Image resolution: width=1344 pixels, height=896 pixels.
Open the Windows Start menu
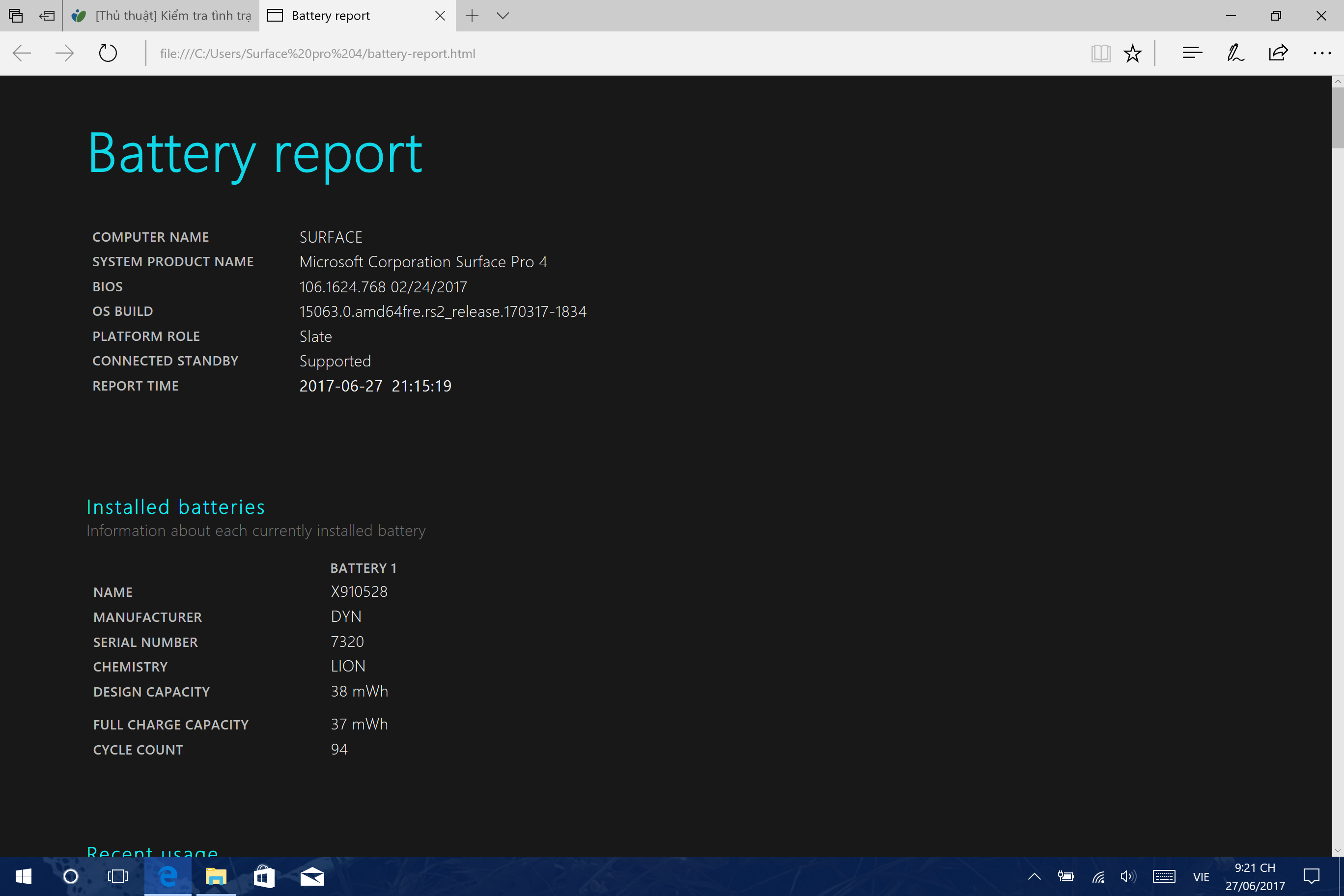[24, 876]
